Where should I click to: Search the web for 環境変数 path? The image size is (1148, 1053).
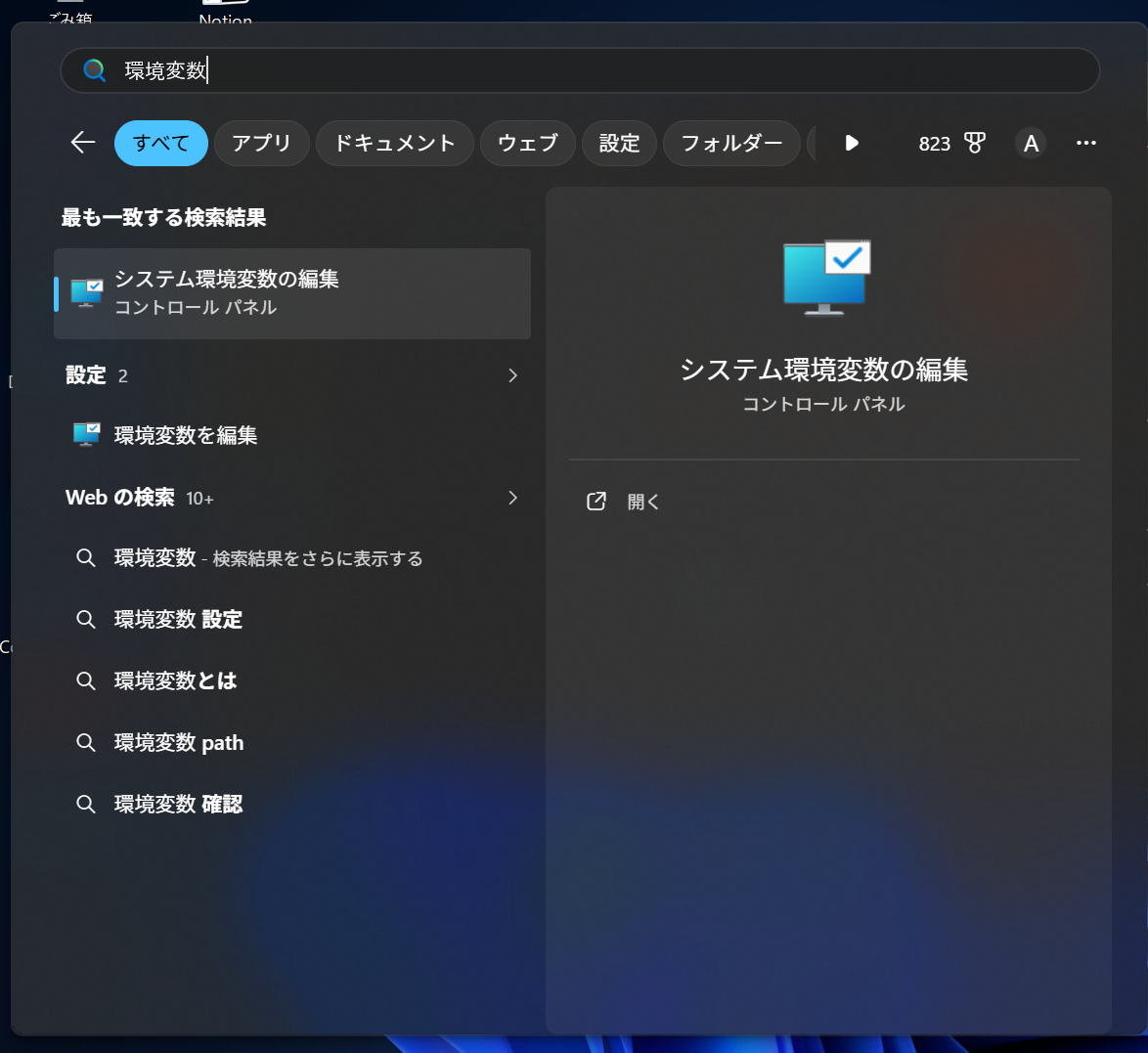coord(292,742)
